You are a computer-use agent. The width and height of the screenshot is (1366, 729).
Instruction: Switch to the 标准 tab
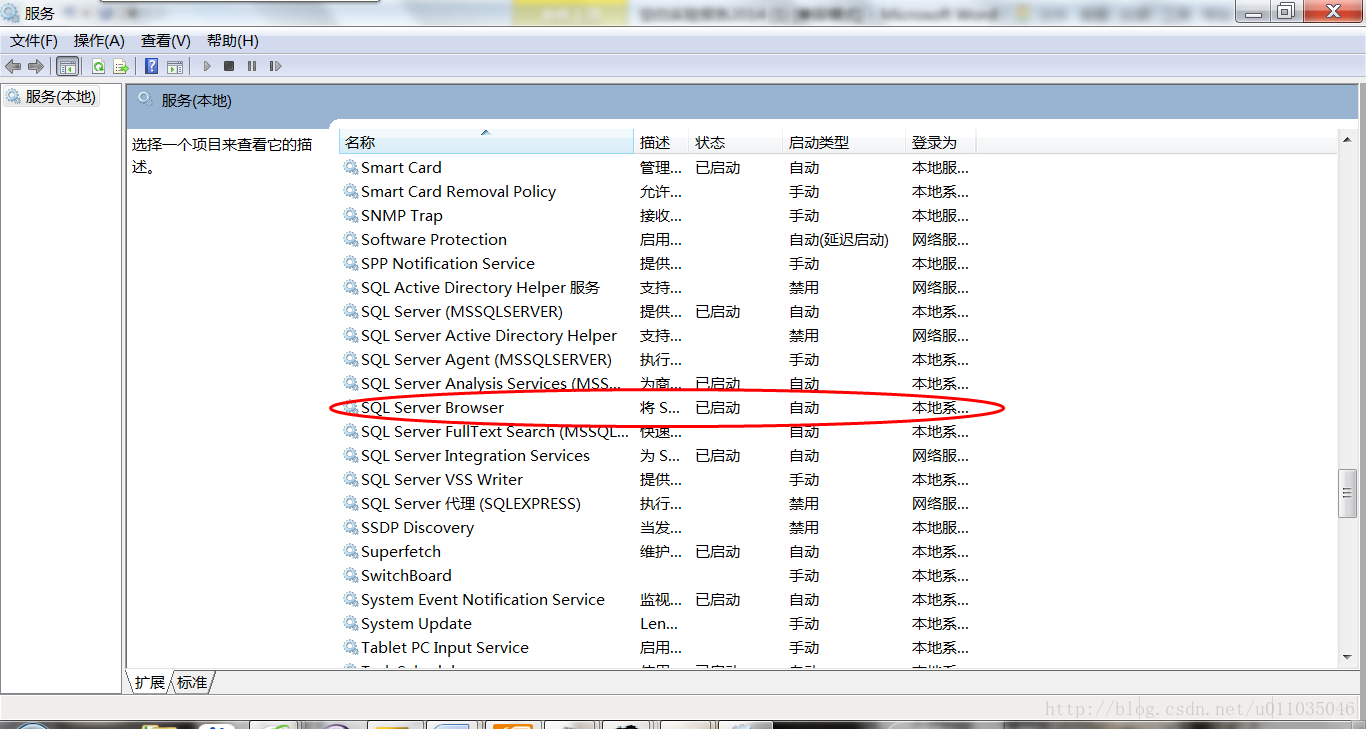[x=192, y=682]
